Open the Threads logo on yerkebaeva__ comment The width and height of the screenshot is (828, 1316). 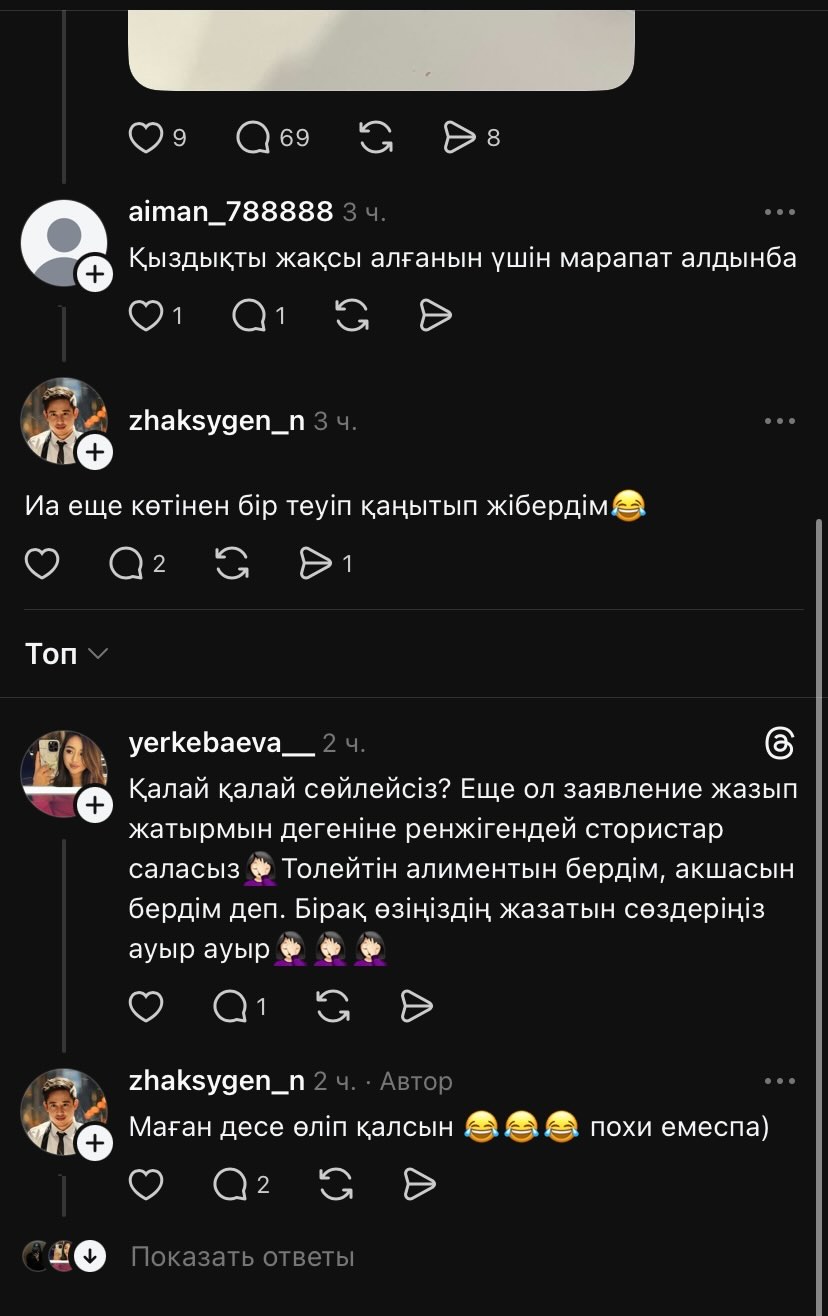[779, 743]
